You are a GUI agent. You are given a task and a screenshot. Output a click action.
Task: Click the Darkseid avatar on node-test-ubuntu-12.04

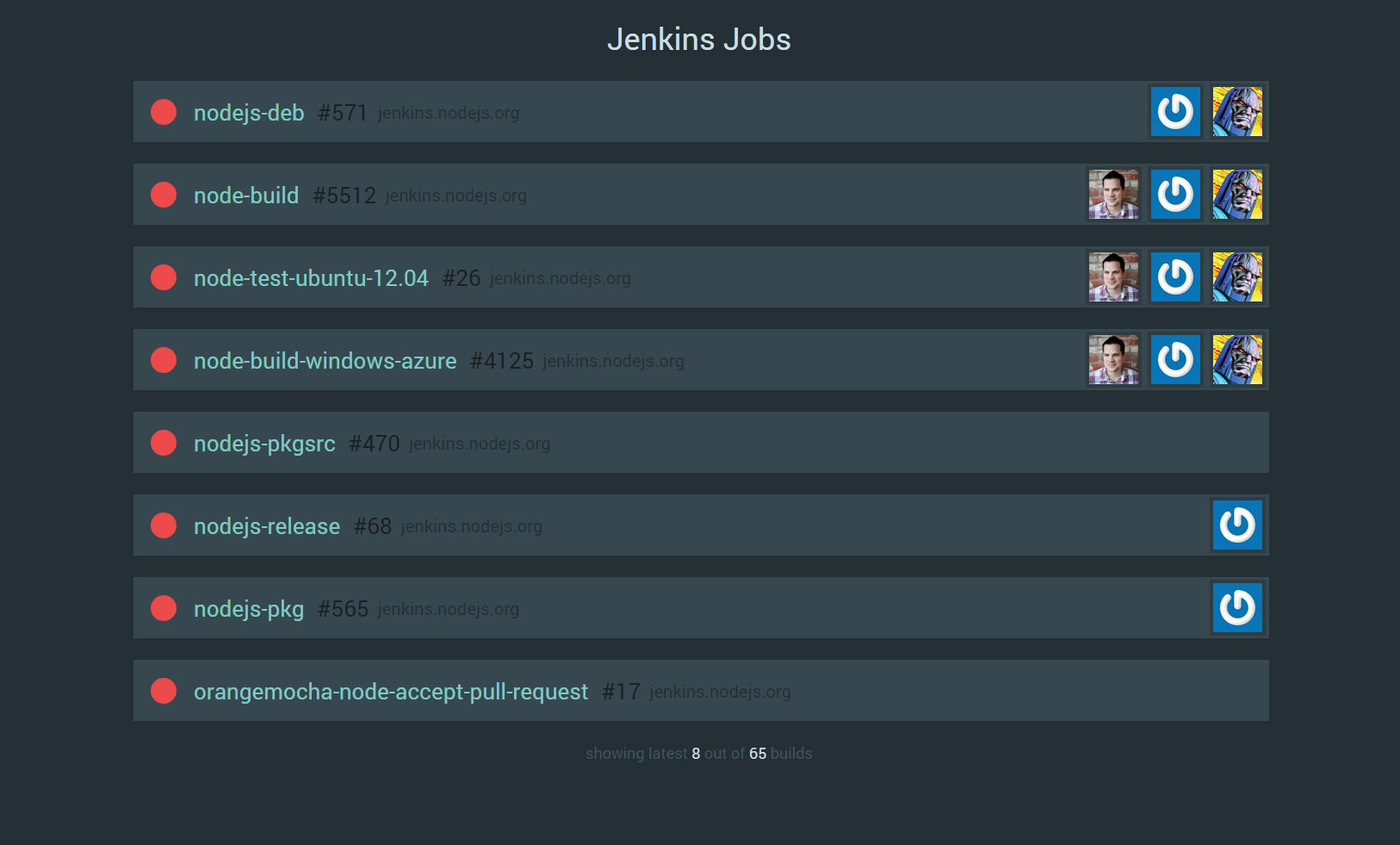pyautogui.click(x=1237, y=277)
